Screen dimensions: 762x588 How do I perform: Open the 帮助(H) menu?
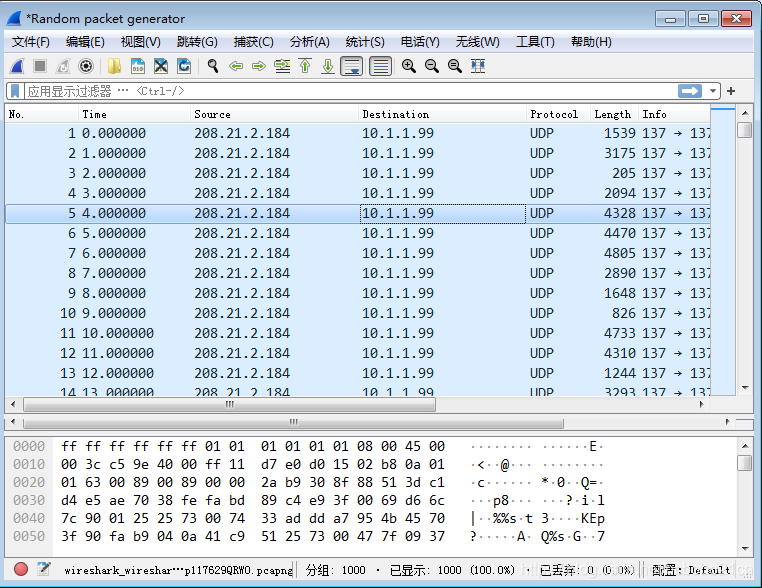(591, 42)
